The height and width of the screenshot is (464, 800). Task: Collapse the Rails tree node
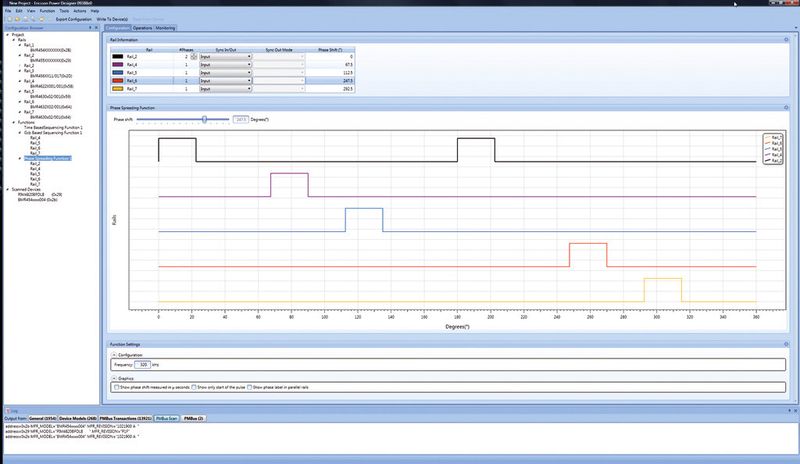14,40
